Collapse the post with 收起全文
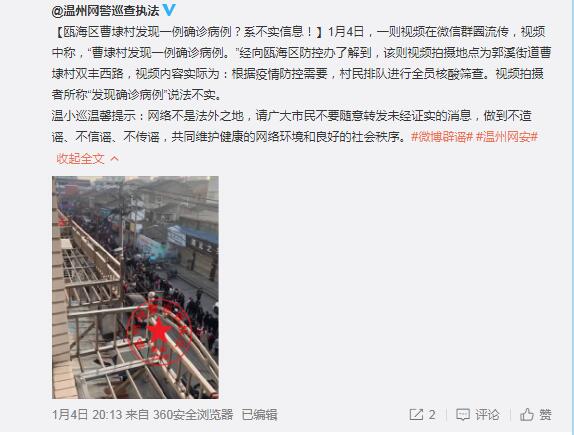Viewport: 574px width, 435px height. (80, 159)
